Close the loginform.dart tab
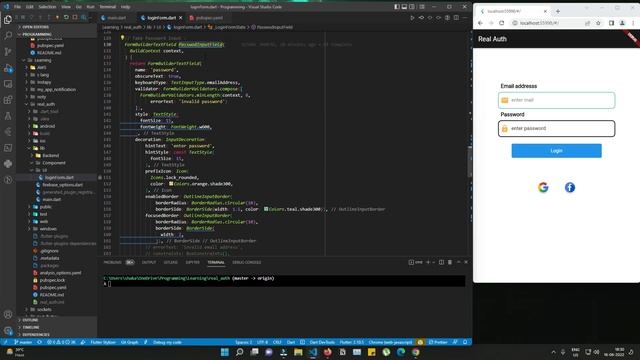640x360 pixels. (181, 18)
